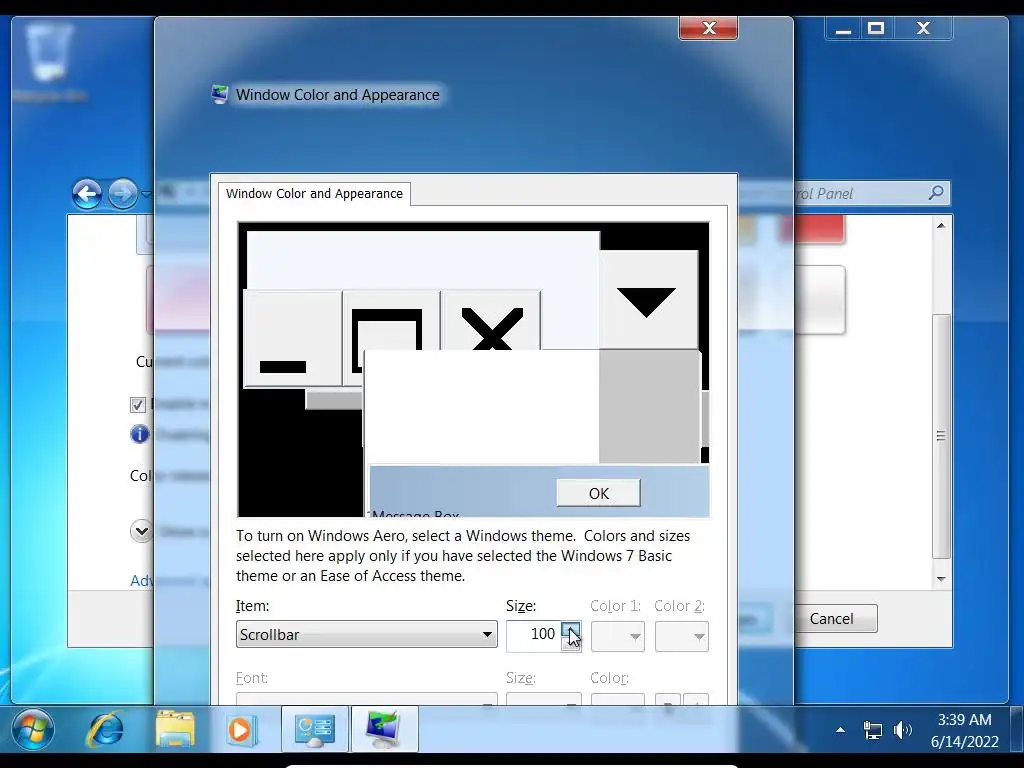
Task: Click the disabled Color 2 swatch dropdown
Action: [681, 636]
